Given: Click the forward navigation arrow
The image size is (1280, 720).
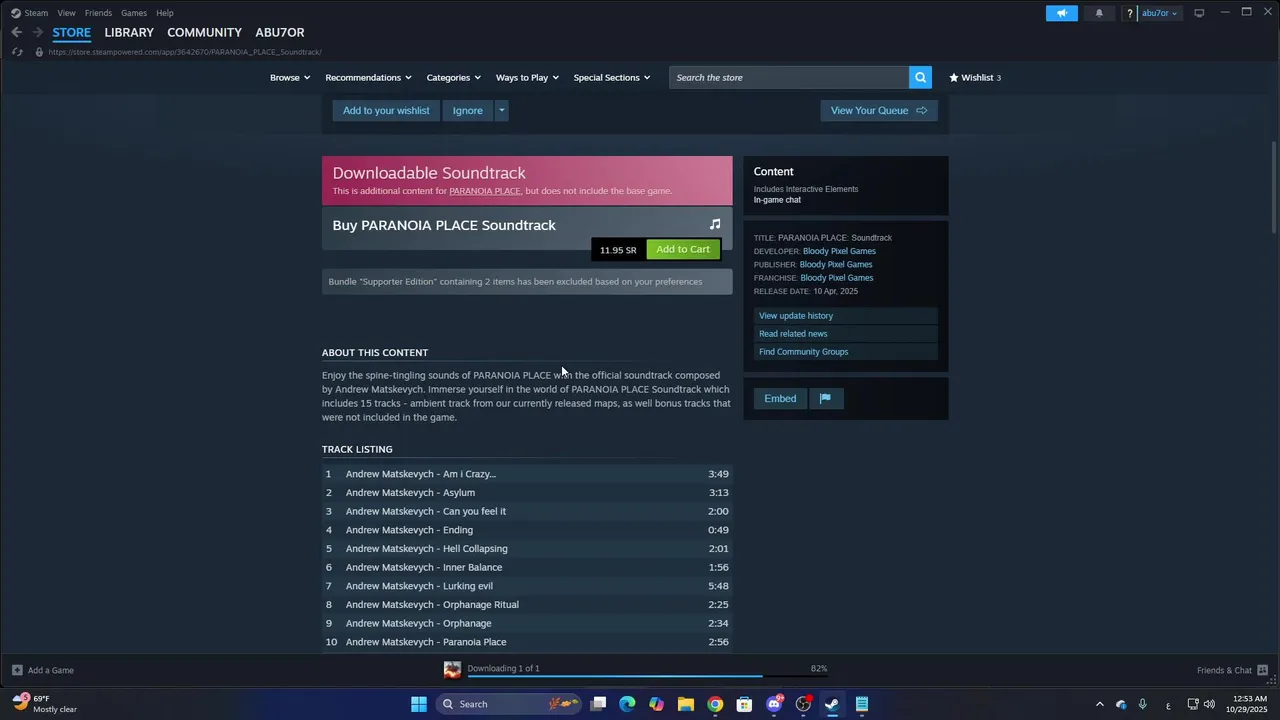Looking at the screenshot, I should coord(37,32).
